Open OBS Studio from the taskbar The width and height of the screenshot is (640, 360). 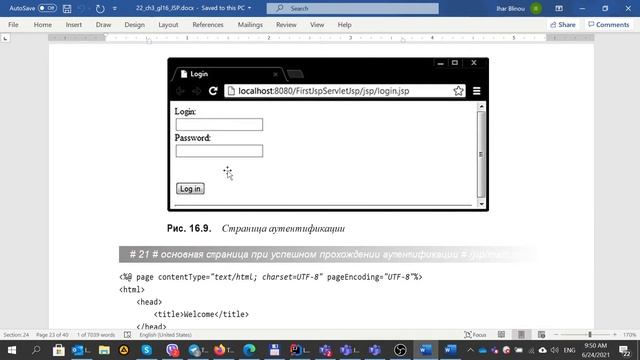tap(400, 350)
